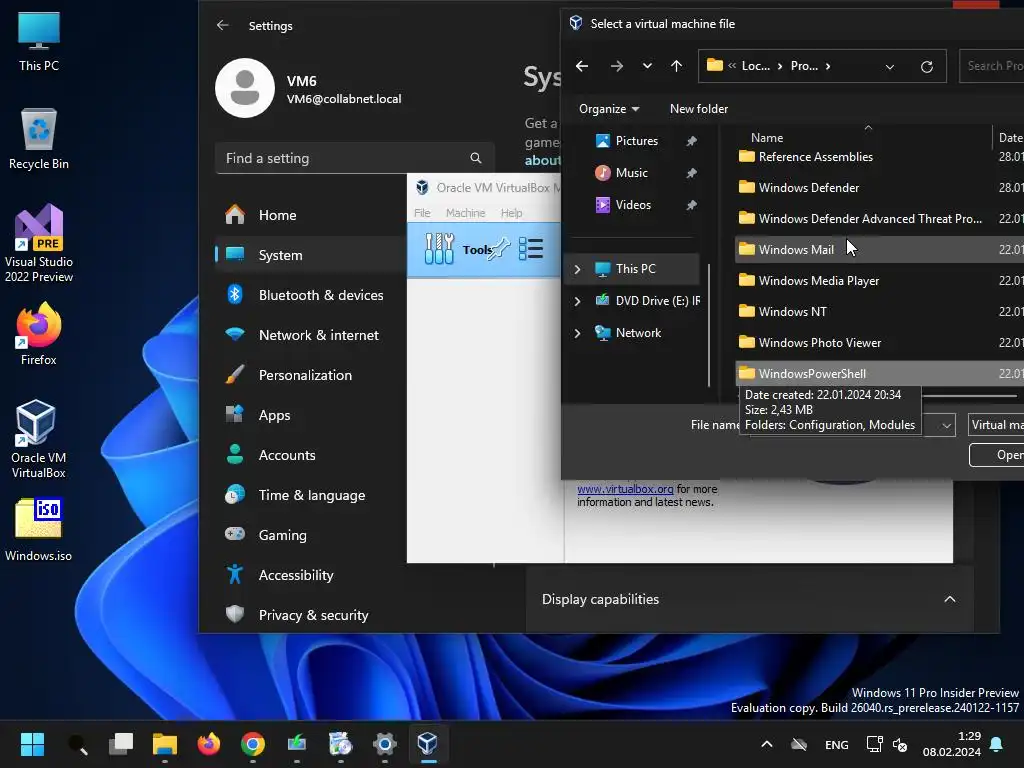Select the Windows Photo Viewer folder

coord(820,343)
